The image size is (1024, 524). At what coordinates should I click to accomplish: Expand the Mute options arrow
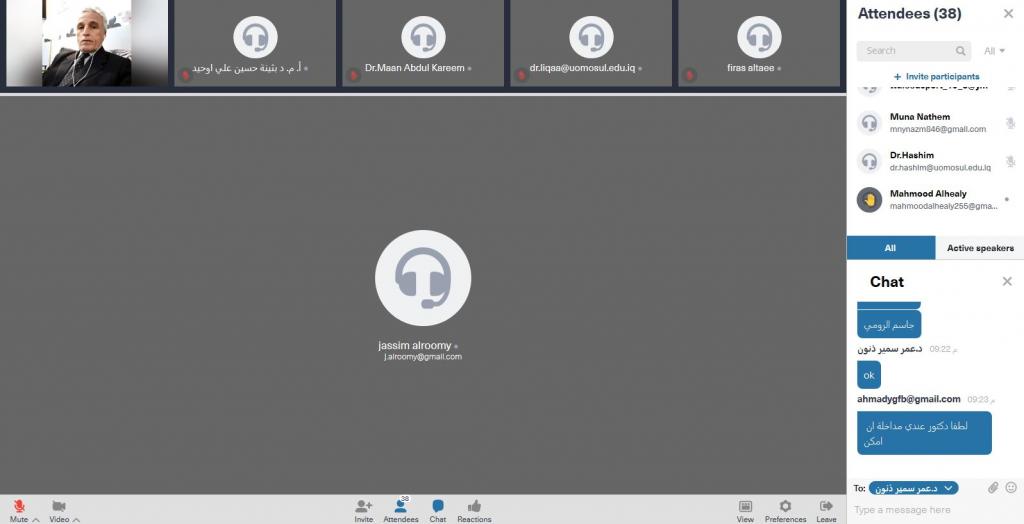pos(36,520)
